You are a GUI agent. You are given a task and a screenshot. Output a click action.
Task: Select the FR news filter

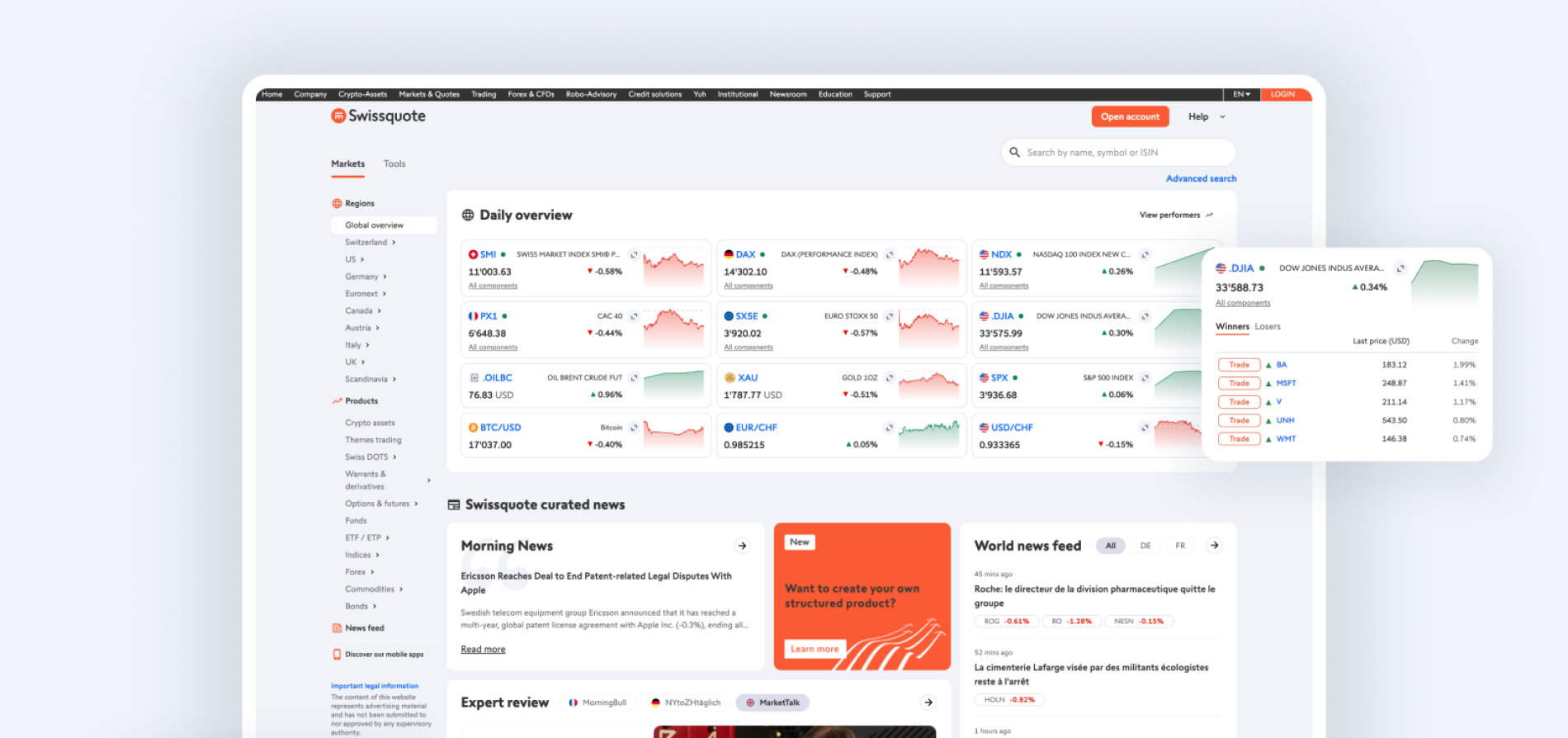point(1180,546)
